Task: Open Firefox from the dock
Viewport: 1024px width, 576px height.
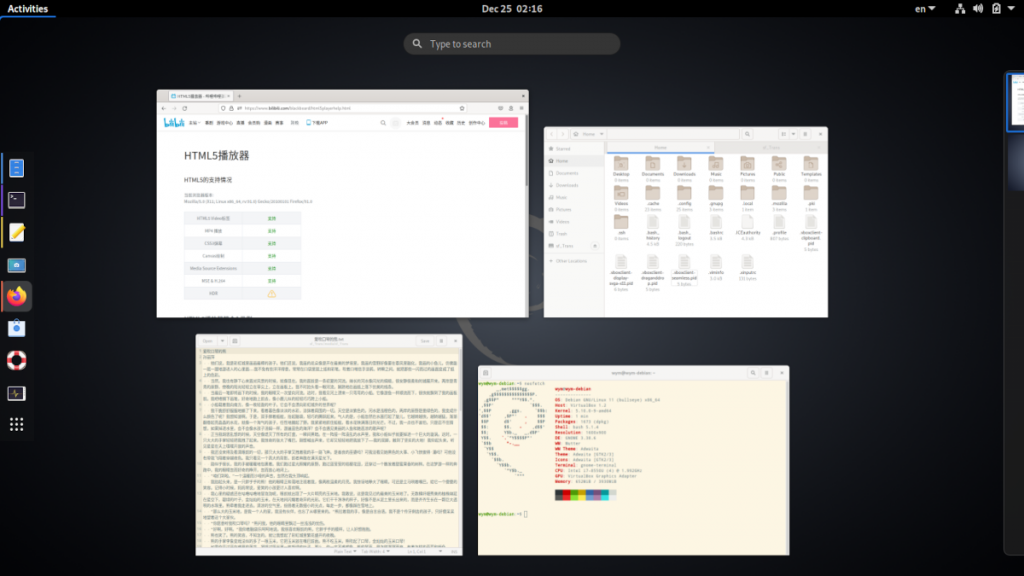Action: coord(16,295)
